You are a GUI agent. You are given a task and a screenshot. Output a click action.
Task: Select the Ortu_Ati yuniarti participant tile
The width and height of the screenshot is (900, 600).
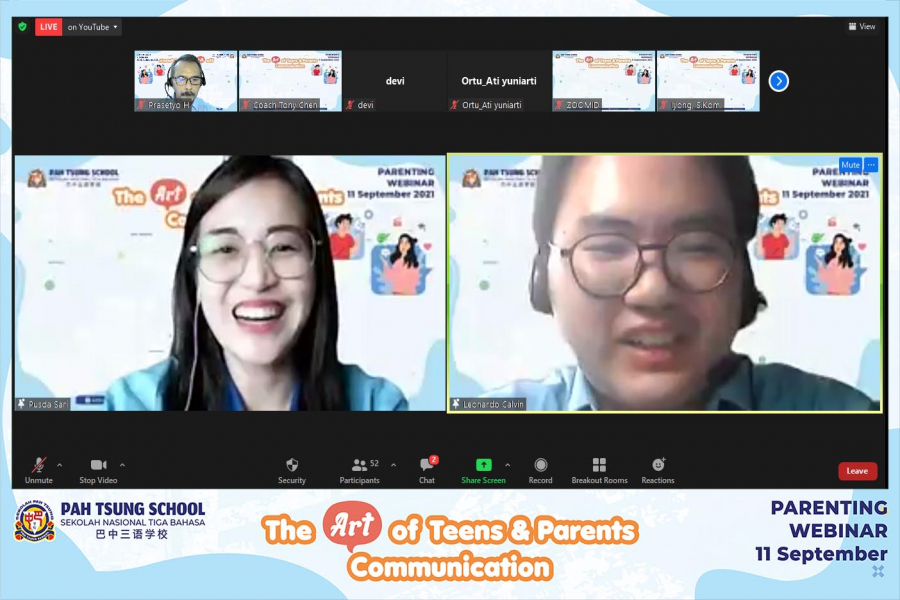(499, 81)
